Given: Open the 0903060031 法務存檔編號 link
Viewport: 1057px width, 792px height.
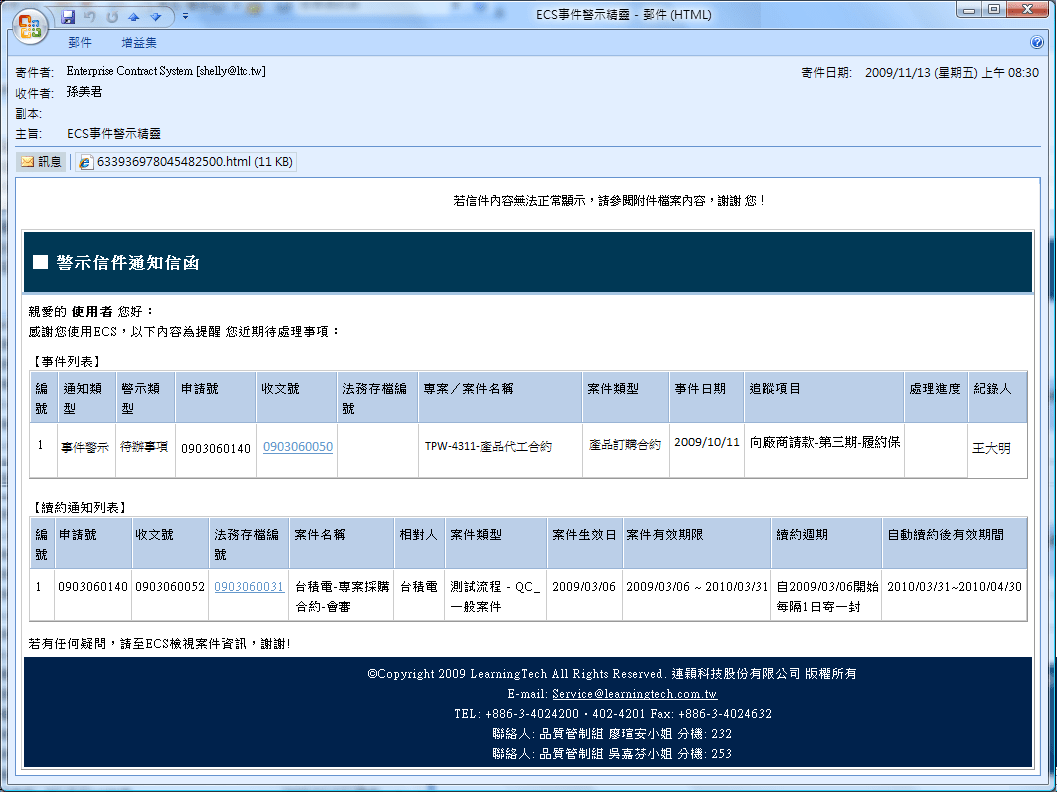Looking at the screenshot, I should (x=249, y=586).
